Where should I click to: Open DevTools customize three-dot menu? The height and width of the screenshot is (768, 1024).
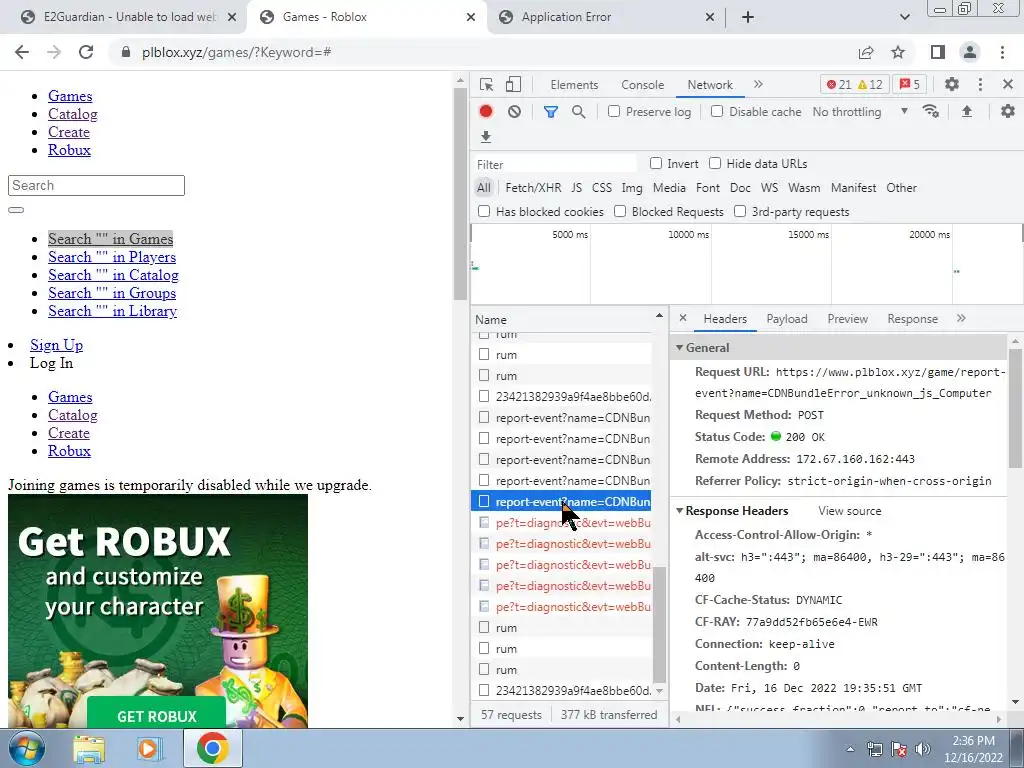(980, 84)
